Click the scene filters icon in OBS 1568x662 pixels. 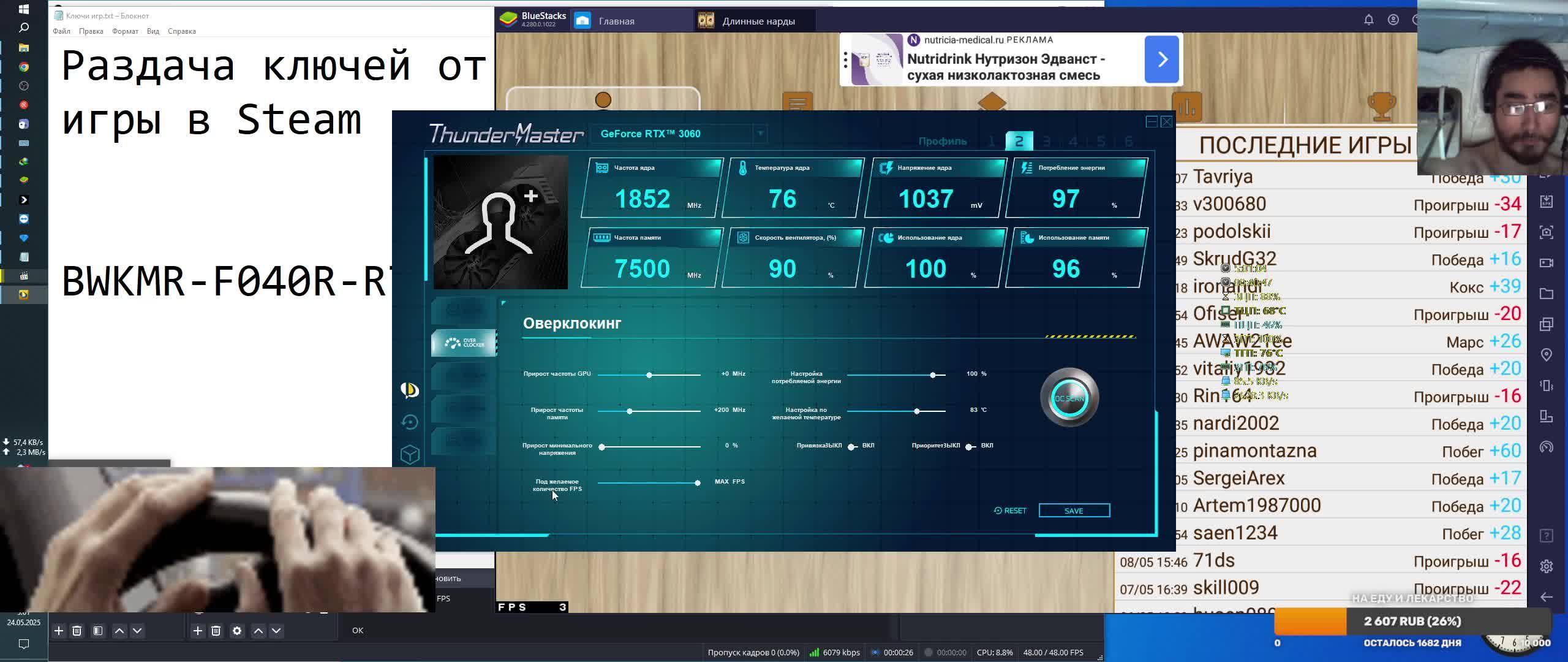98,630
